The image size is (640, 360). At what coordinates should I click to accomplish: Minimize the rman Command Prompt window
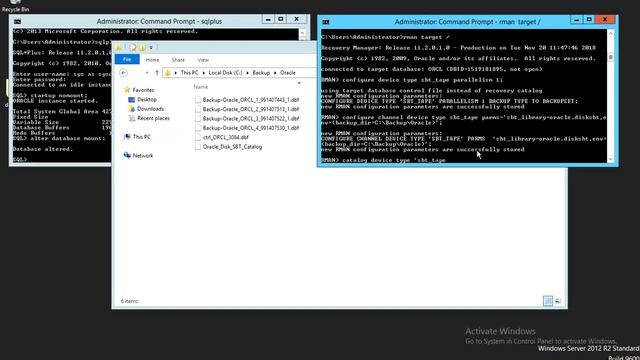tap(576, 20)
